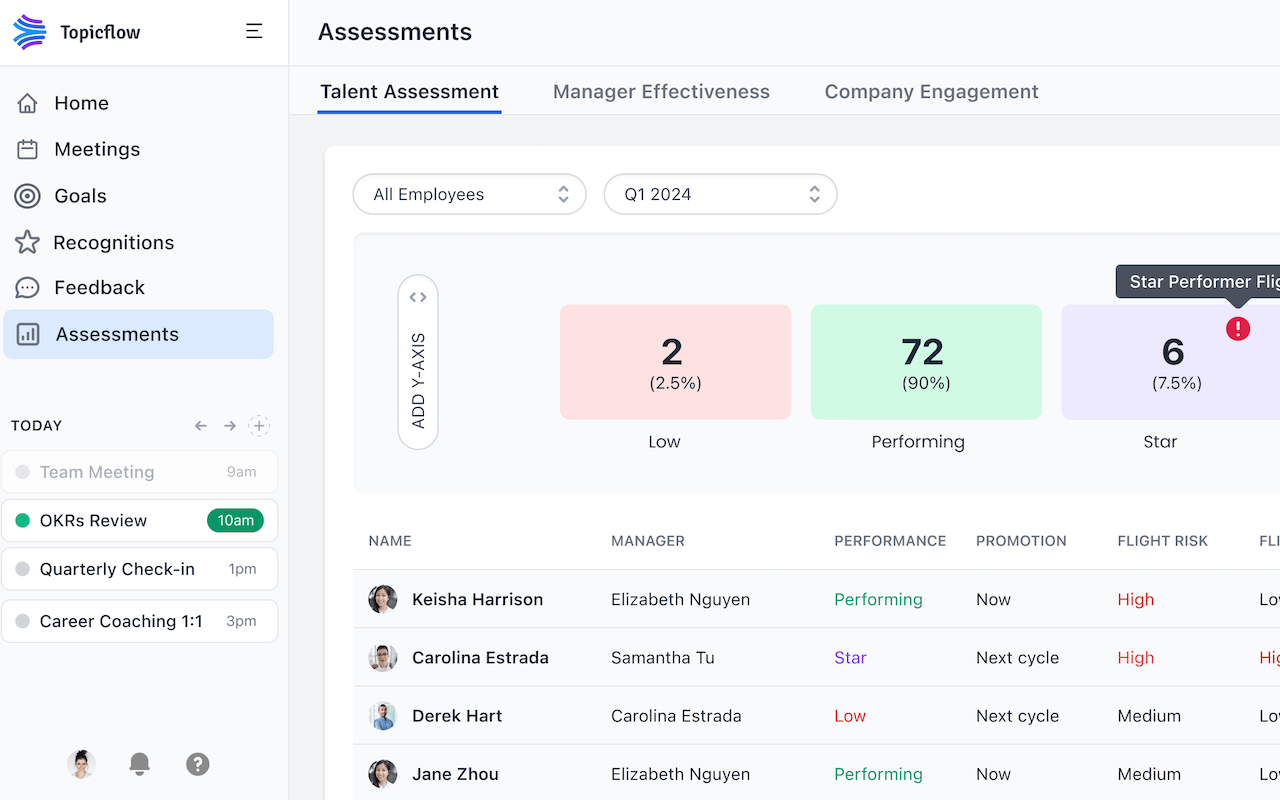Open notifications bell icon
1280x800 pixels.
pos(140,764)
